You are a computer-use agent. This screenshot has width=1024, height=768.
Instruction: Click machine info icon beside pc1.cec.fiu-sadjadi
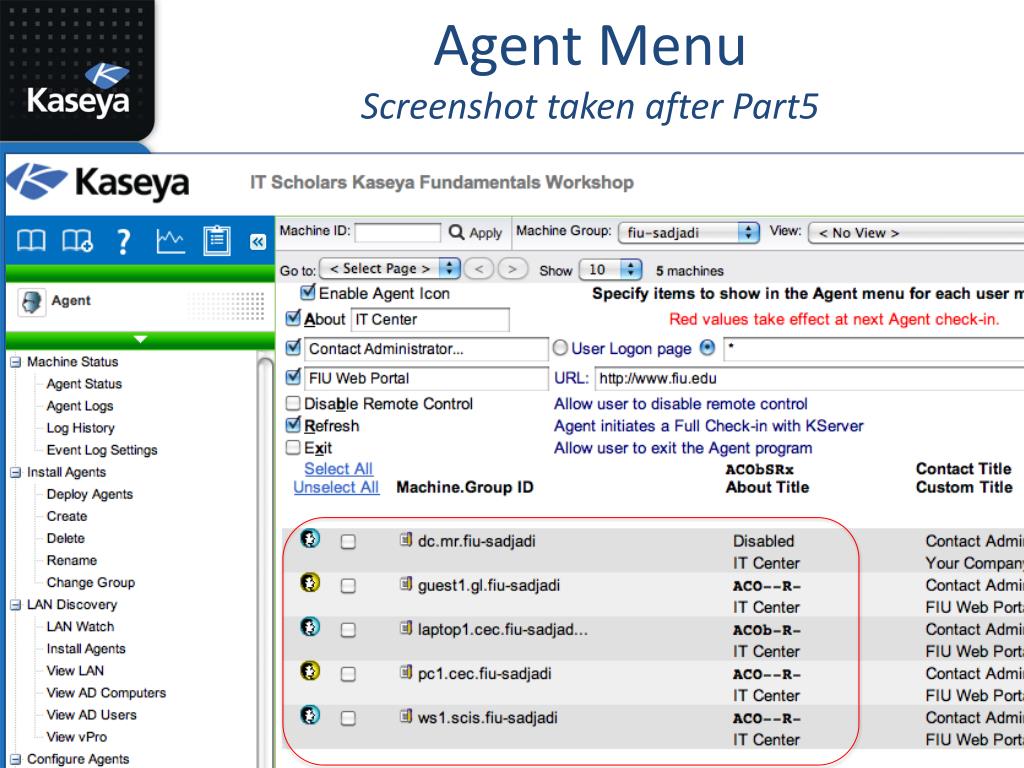(x=406, y=672)
